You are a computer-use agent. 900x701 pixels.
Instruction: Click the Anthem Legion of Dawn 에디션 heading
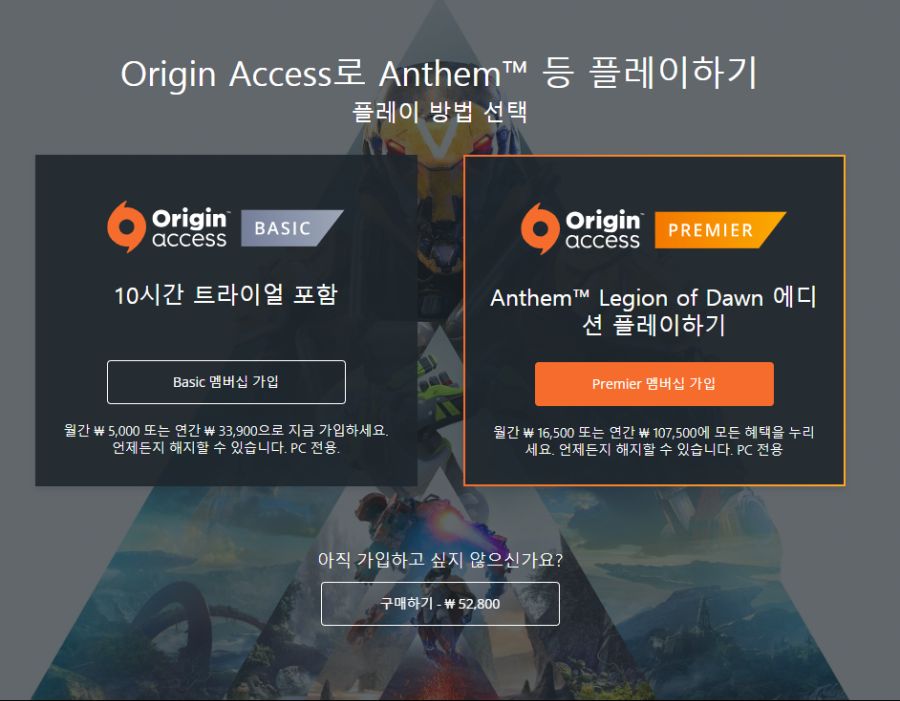(654, 311)
